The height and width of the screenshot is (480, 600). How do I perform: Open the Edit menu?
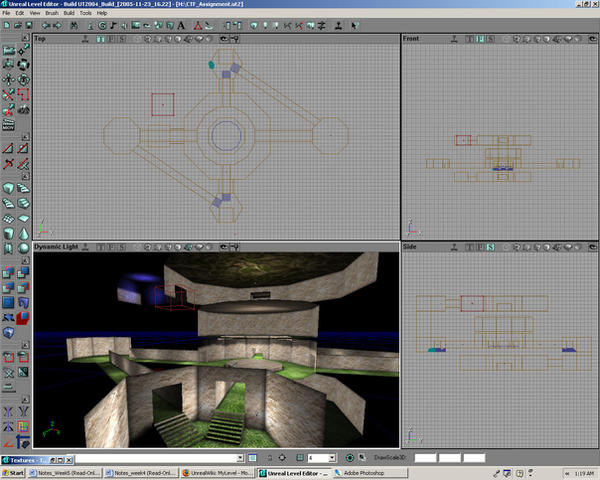(x=20, y=13)
